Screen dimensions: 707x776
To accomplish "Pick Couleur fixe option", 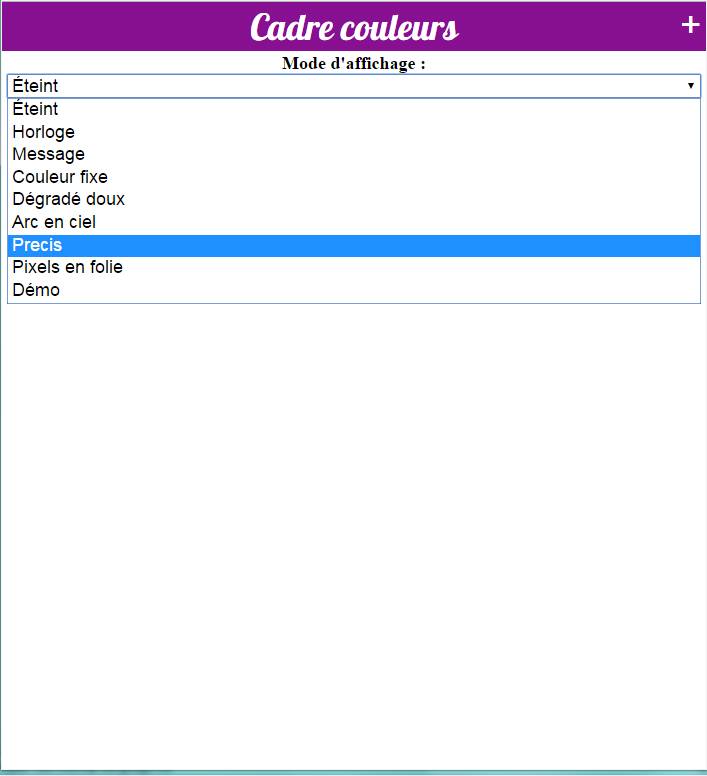I will [354, 177].
